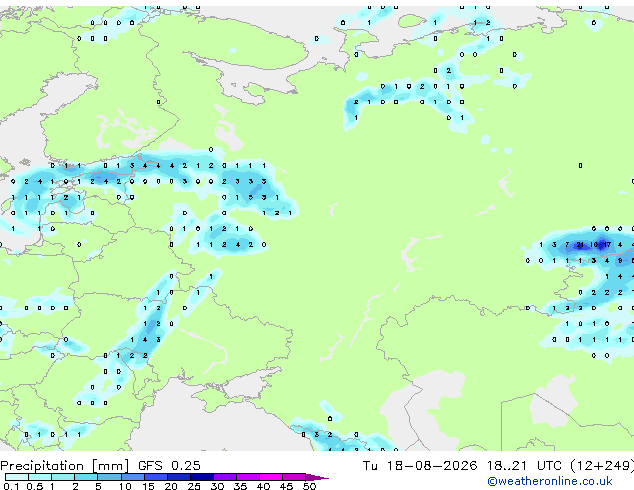Click the 'Precipitation [mm]' title text

(x=64, y=466)
